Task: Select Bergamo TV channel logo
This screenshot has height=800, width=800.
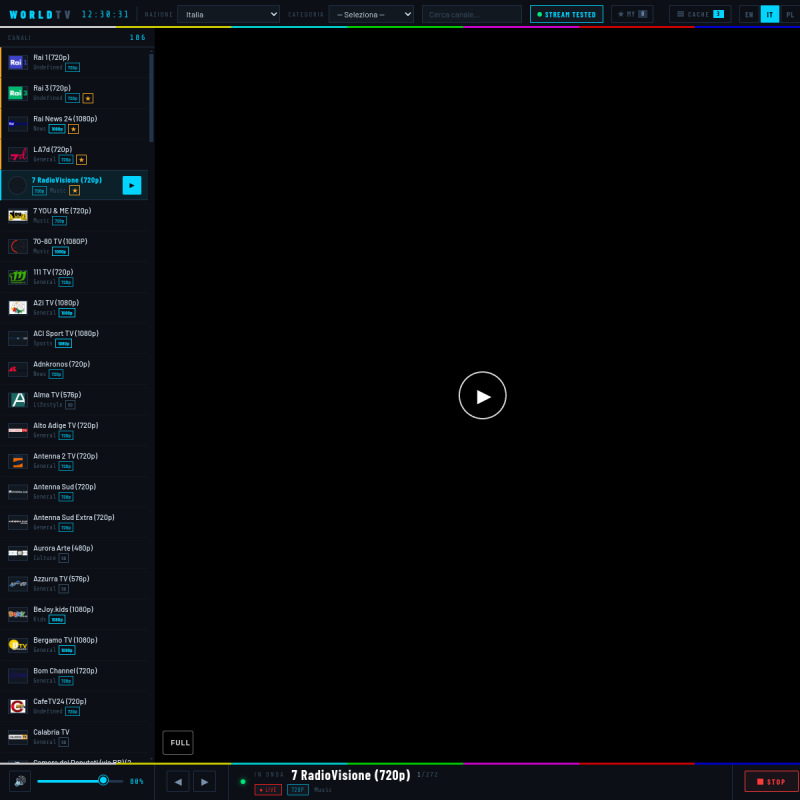Action: pos(18,645)
